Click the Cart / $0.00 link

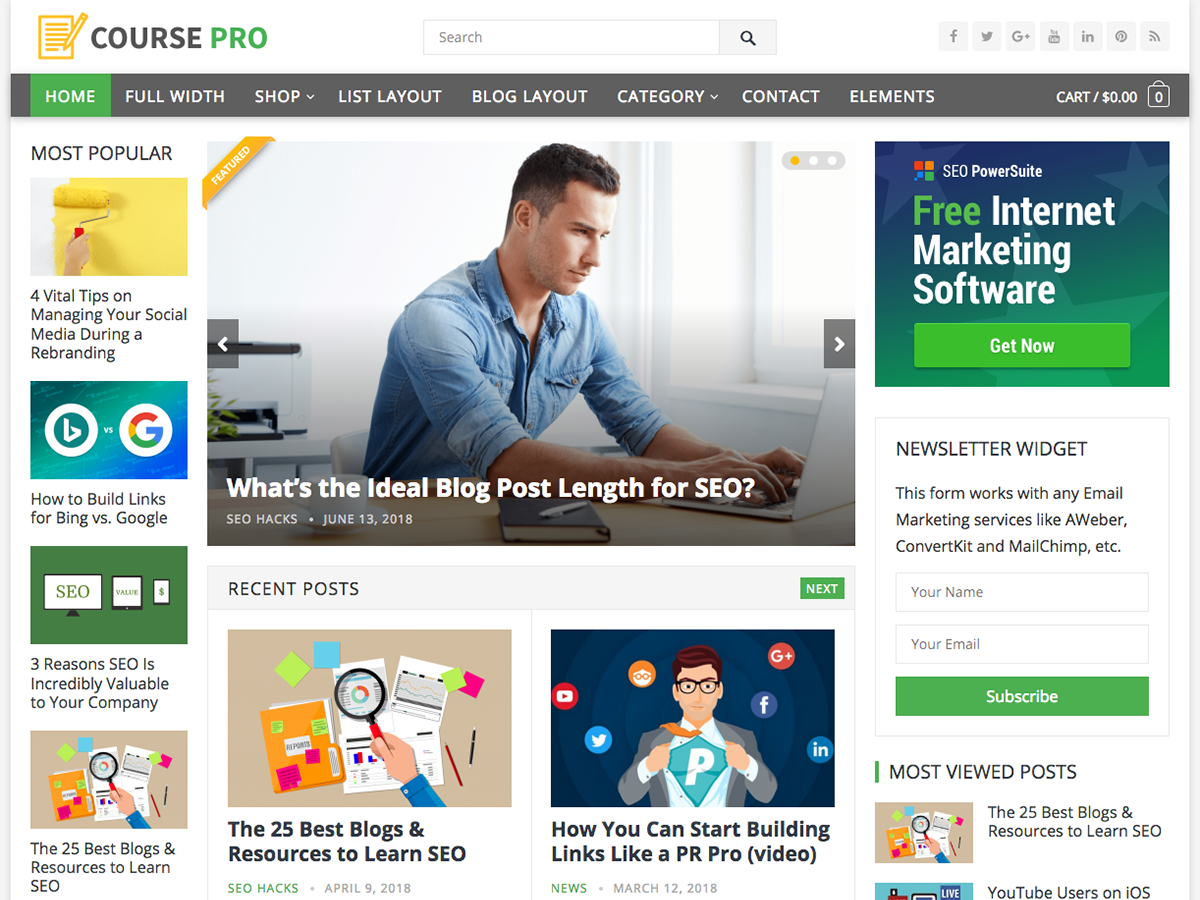(1096, 97)
